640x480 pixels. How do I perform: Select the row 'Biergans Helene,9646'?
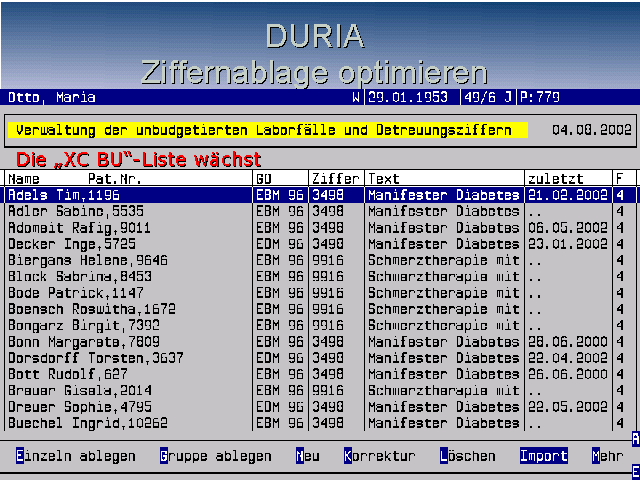[x=320, y=260]
